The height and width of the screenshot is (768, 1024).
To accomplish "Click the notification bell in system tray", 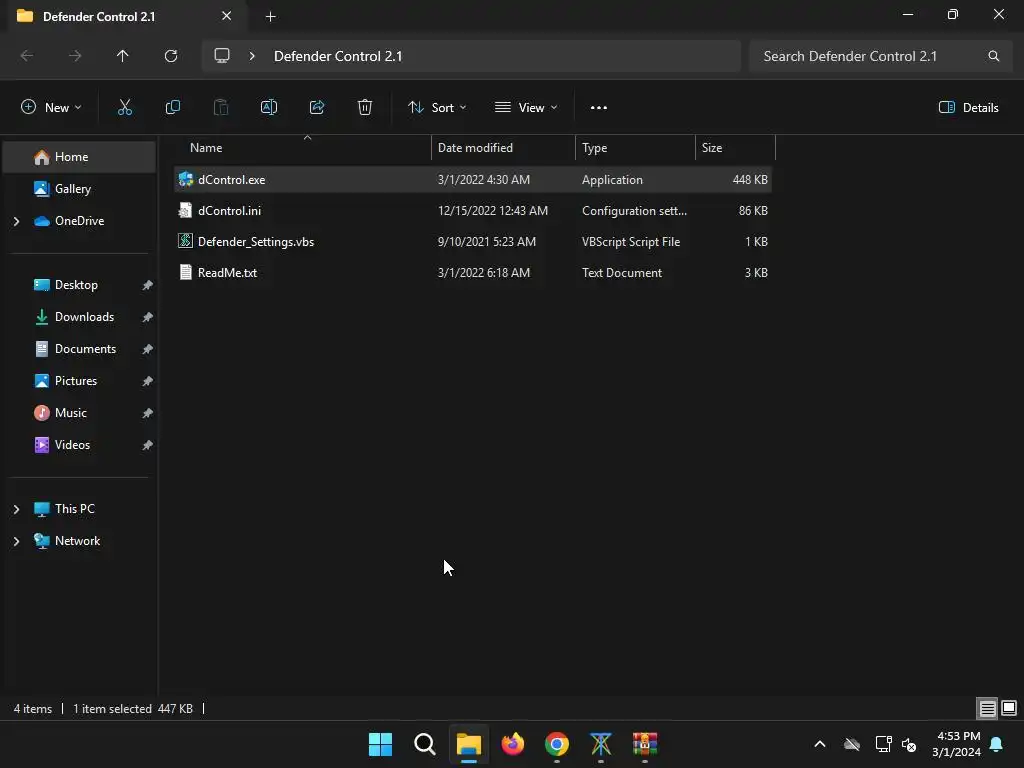I will tap(996, 744).
